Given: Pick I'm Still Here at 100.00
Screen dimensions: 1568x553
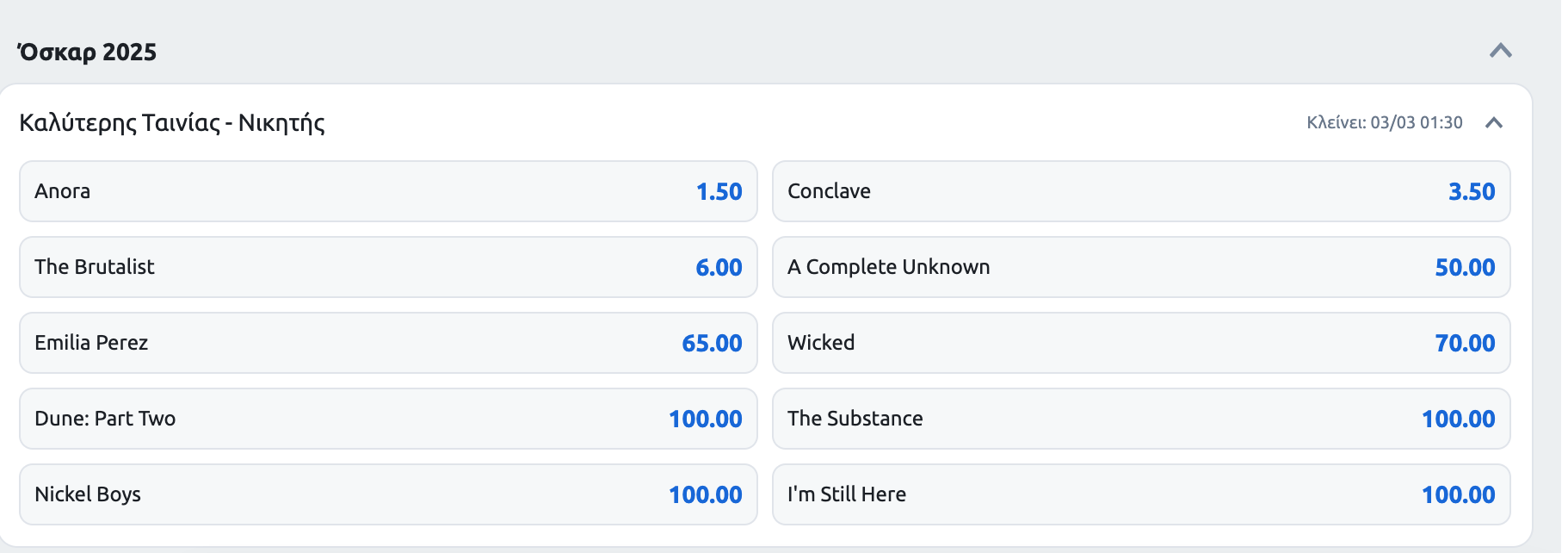Looking at the screenshot, I should click(1140, 494).
